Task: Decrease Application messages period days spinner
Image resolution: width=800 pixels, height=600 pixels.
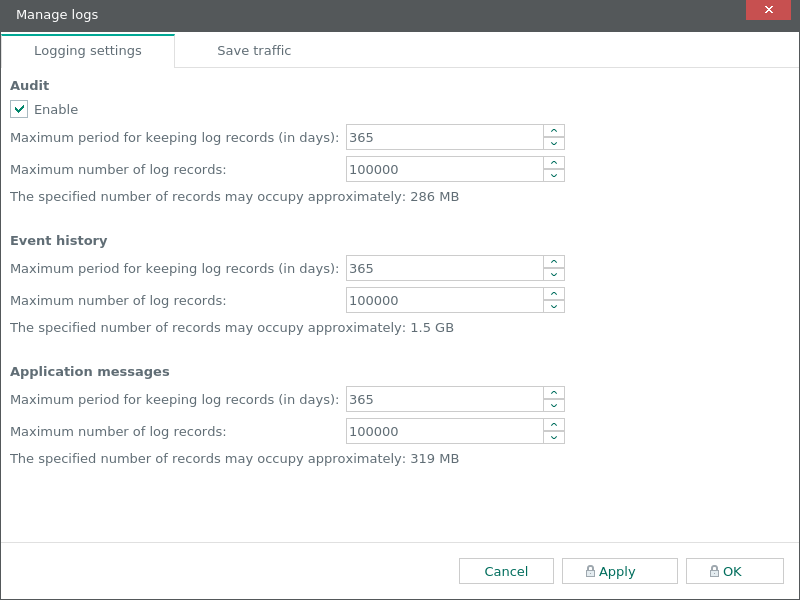Action: tap(554, 406)
